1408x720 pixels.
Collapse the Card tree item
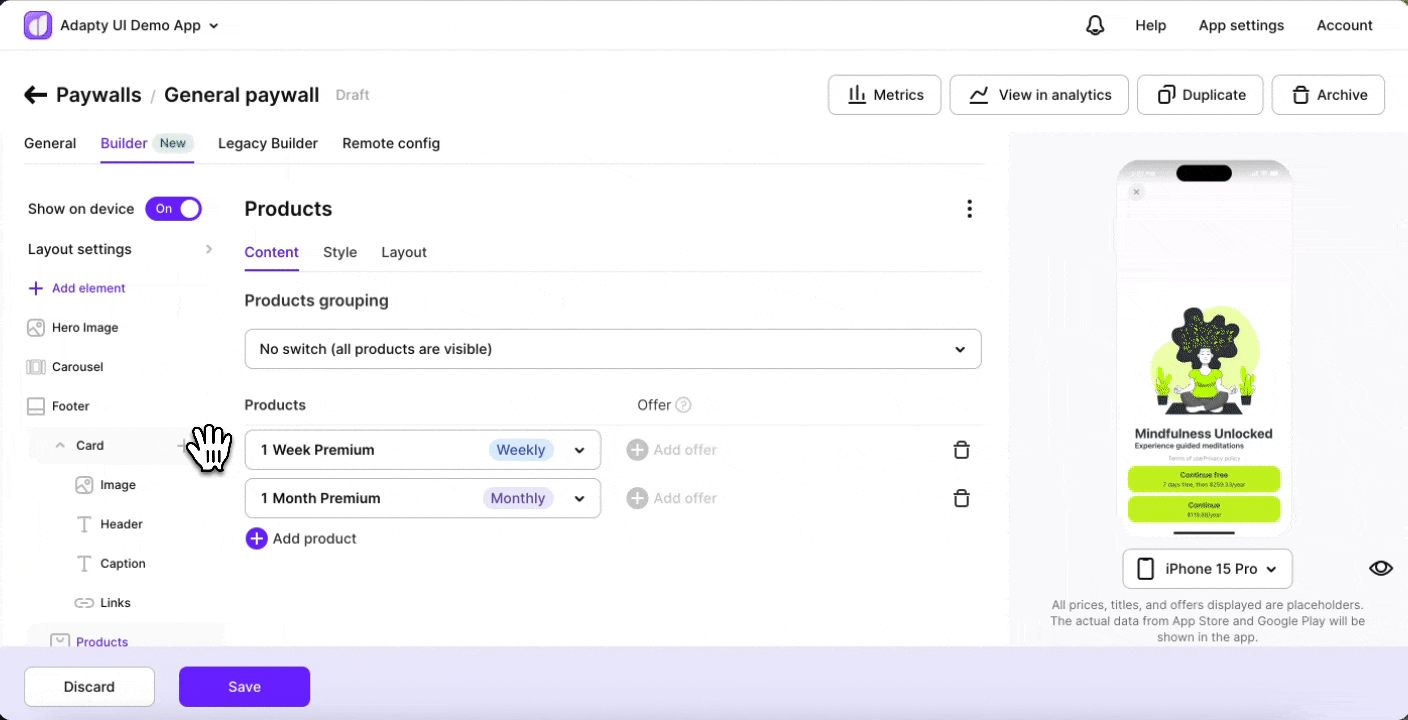tap(61, 446)
